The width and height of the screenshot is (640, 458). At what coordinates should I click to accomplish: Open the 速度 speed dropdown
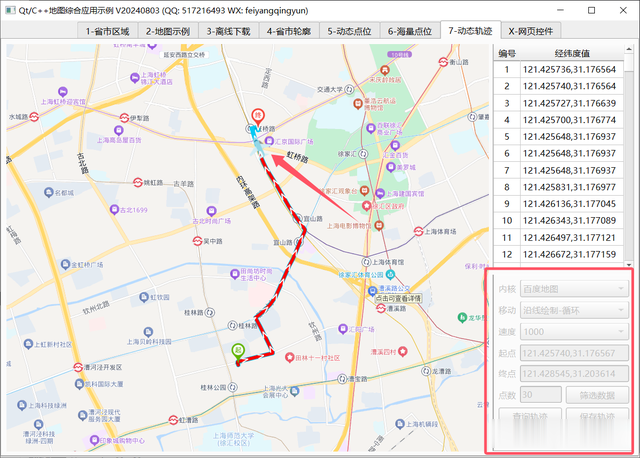click(x=574, y=332)
